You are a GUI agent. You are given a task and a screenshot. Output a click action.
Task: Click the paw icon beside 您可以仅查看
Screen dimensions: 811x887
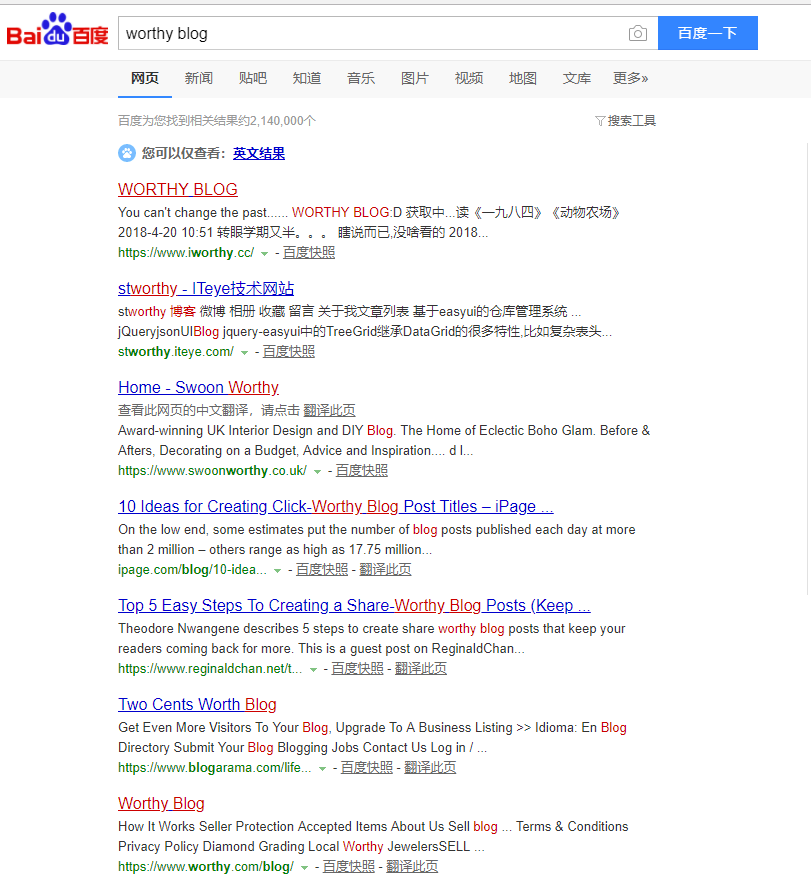tap(127, 153)
